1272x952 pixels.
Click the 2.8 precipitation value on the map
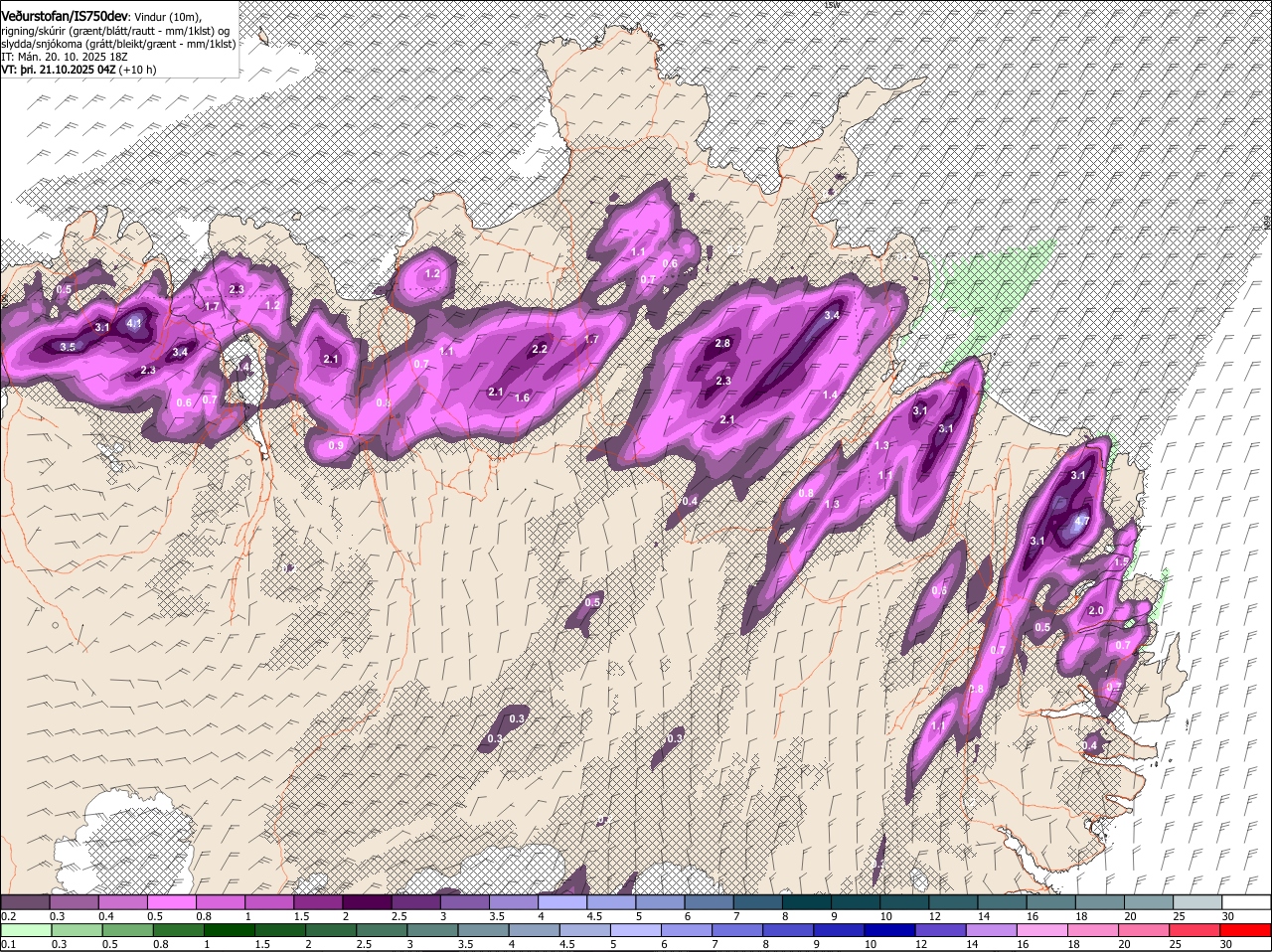[x=722, y=343]
